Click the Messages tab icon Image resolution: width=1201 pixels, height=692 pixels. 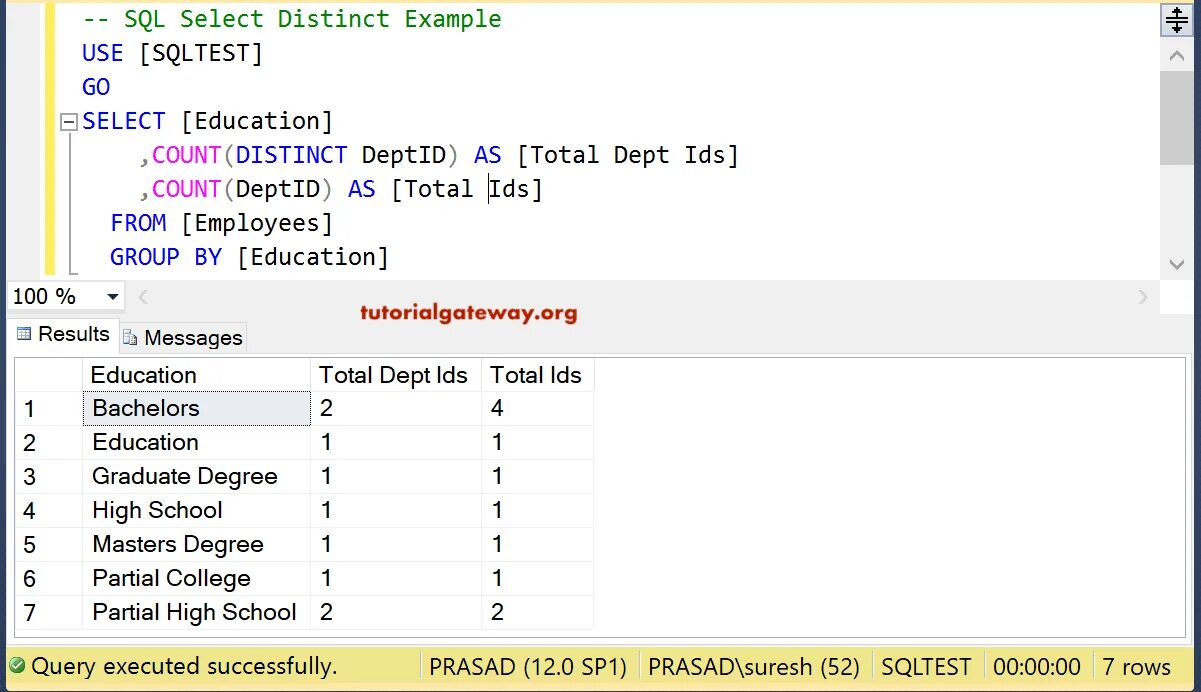130,338
